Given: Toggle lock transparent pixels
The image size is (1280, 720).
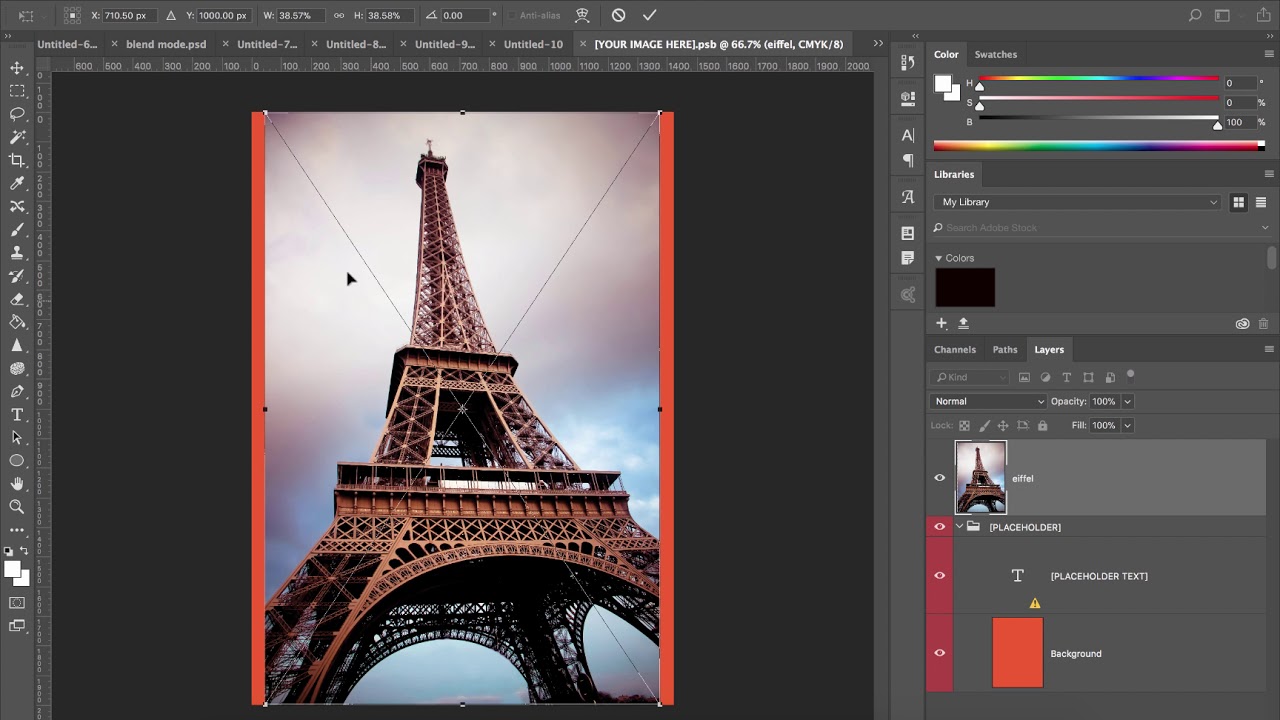Looking at the screenshot, I should point(964,425).
